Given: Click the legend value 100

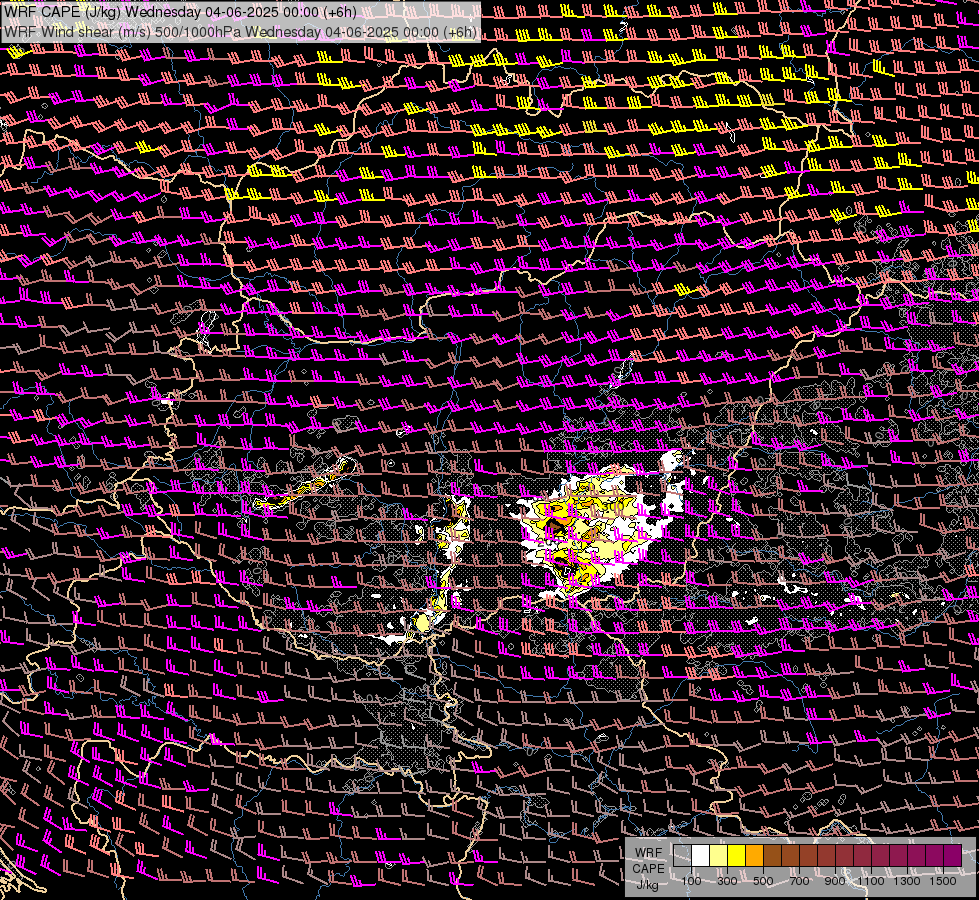Looking at the screenshot, I should point(691,881).
